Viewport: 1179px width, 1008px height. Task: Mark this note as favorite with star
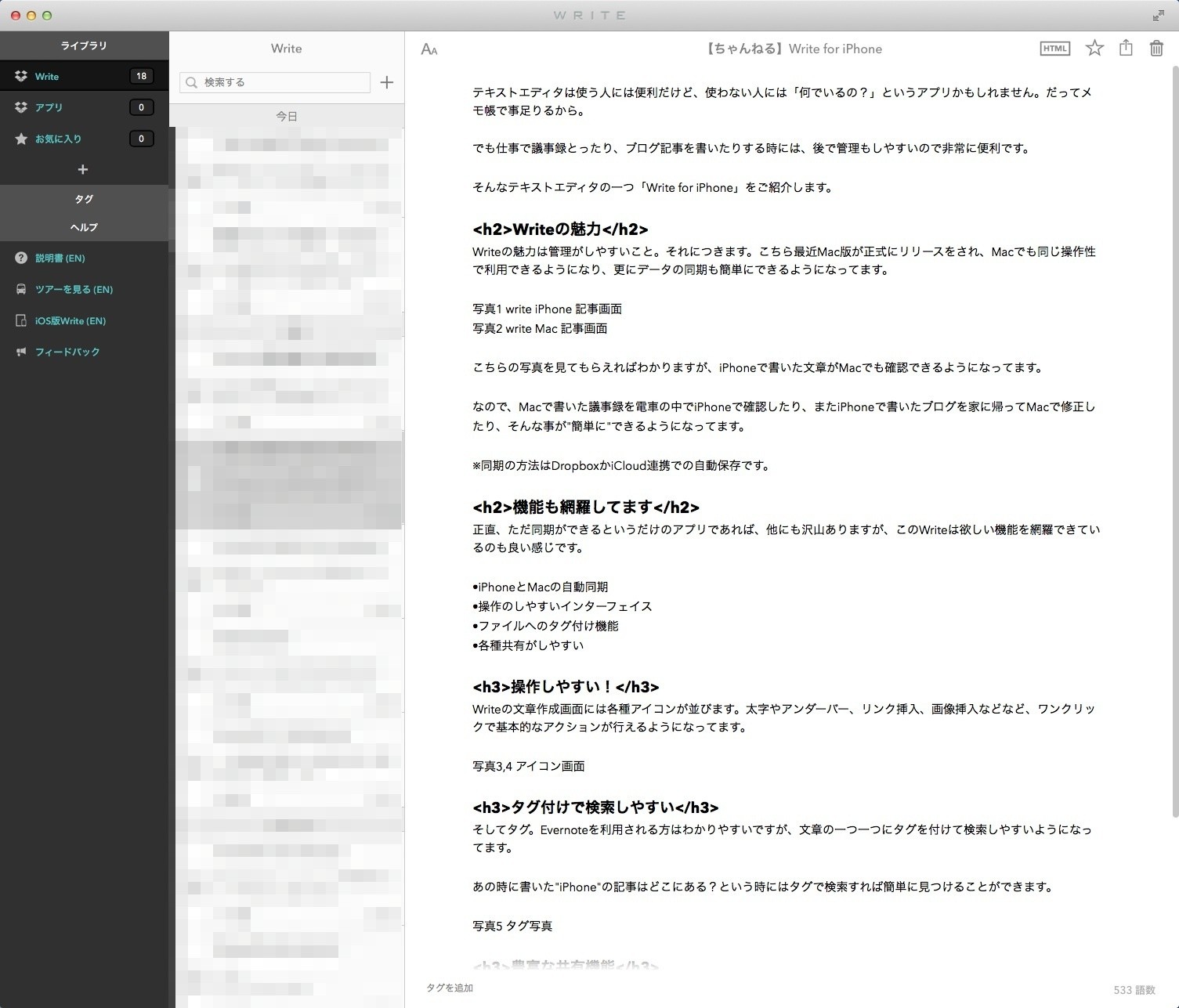[x=1094, y=49]
